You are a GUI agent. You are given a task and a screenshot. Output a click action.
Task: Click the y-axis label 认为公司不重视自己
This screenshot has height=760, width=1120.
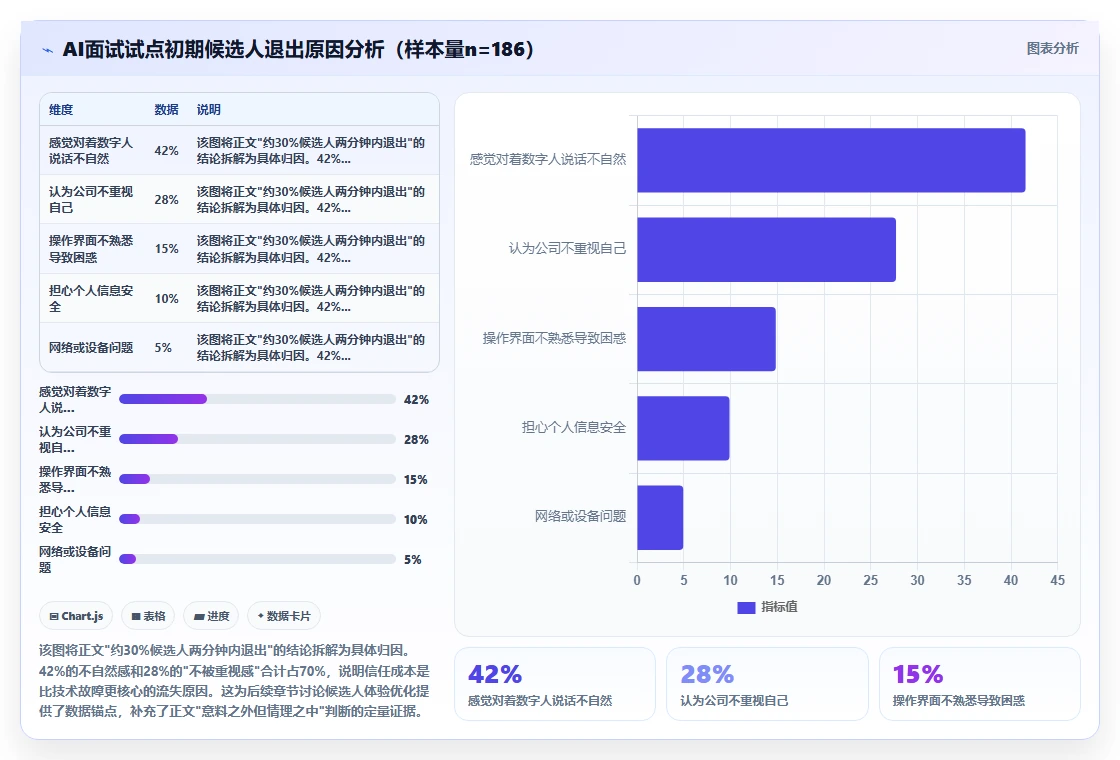tap(567, 249)
